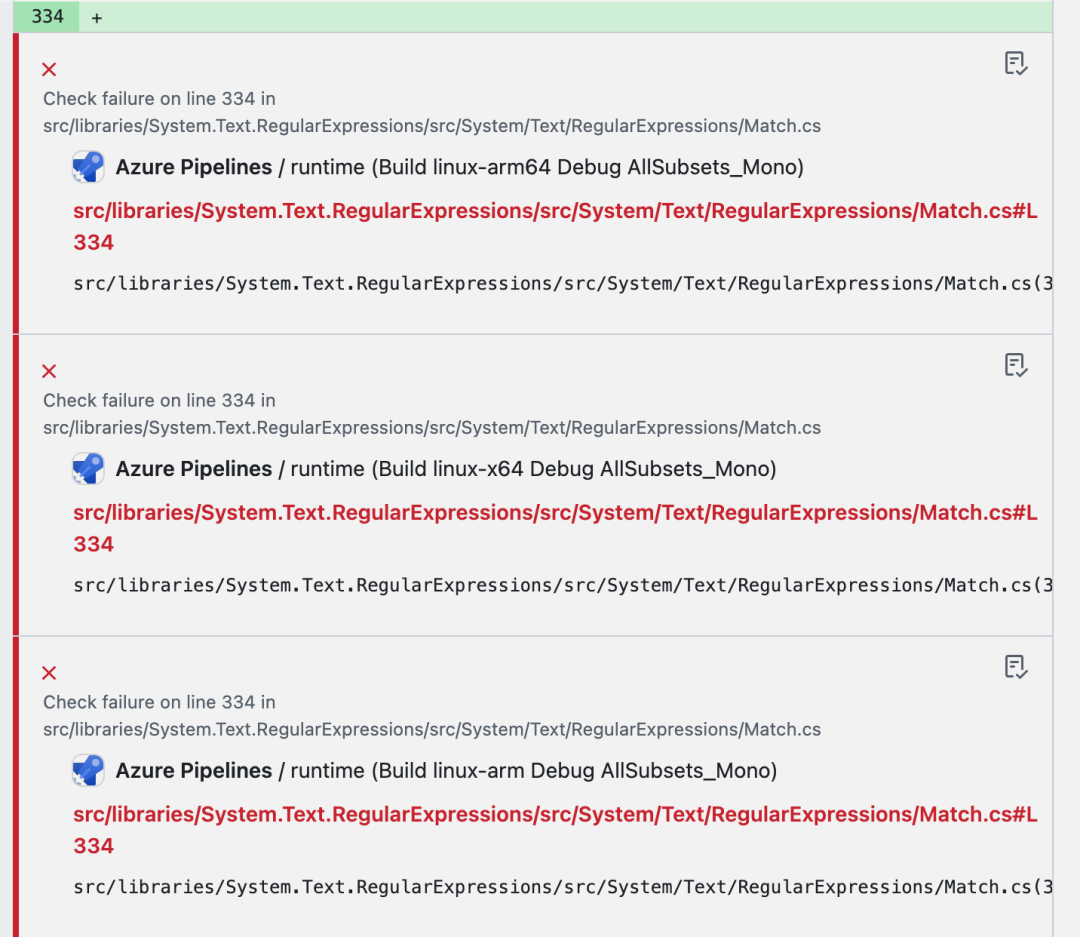This screenshot has height=937, width=1080.
Task: Follow red Match.cs#L334 link in linux-arm64 annotation
Action: [555, 211]
